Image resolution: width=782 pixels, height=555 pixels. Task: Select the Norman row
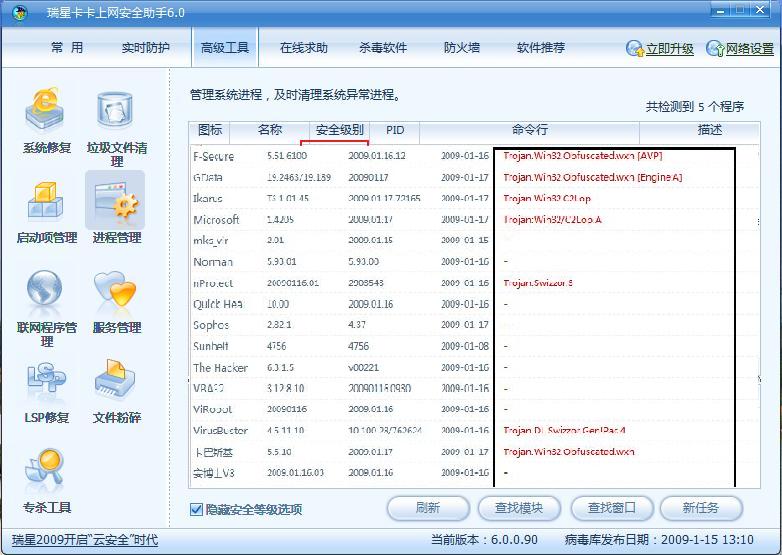click(x=474, y=261)
